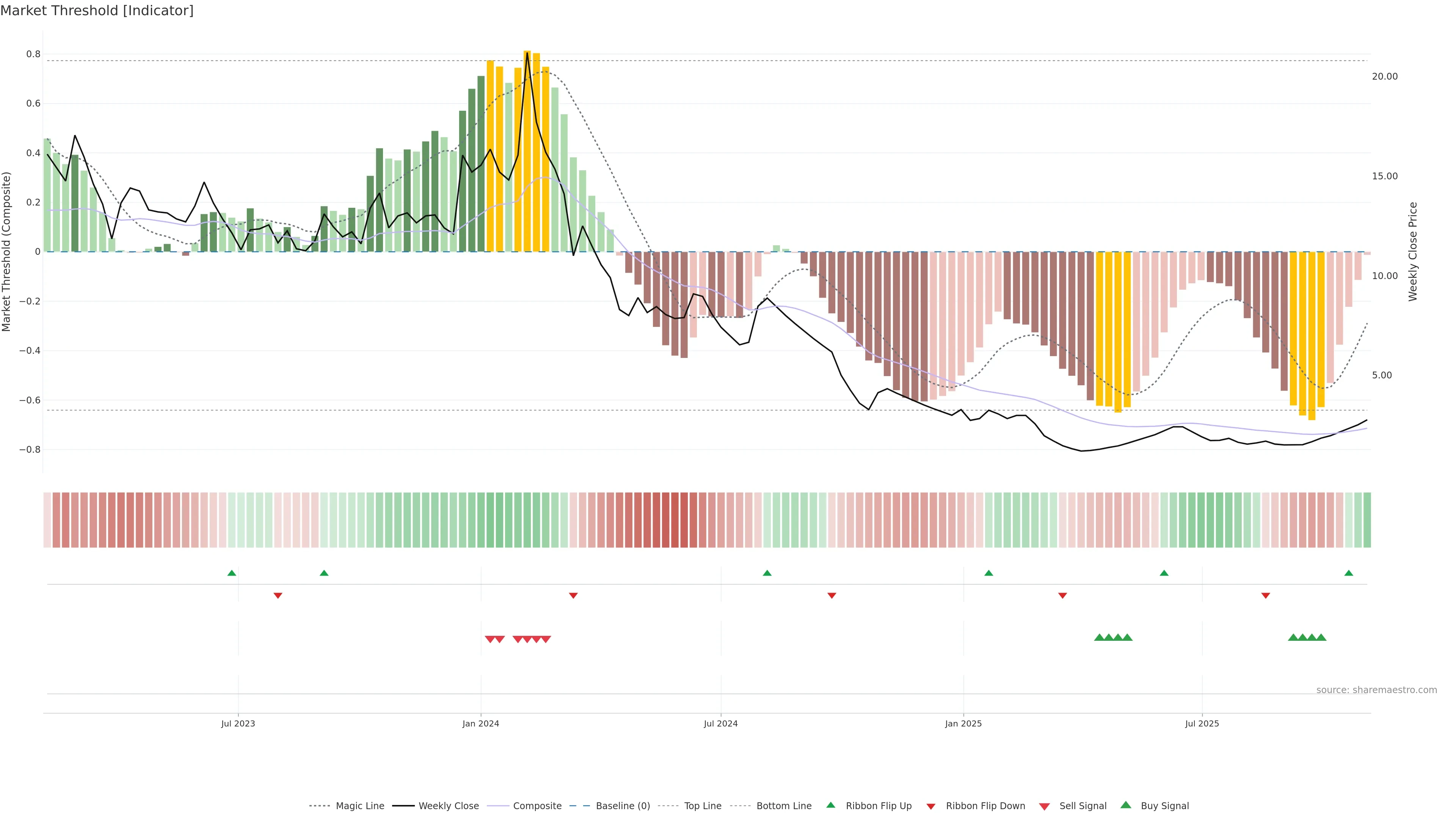
Task: Click the Buy Signal legend triangle icon
Action: (x=1125, y=805)
